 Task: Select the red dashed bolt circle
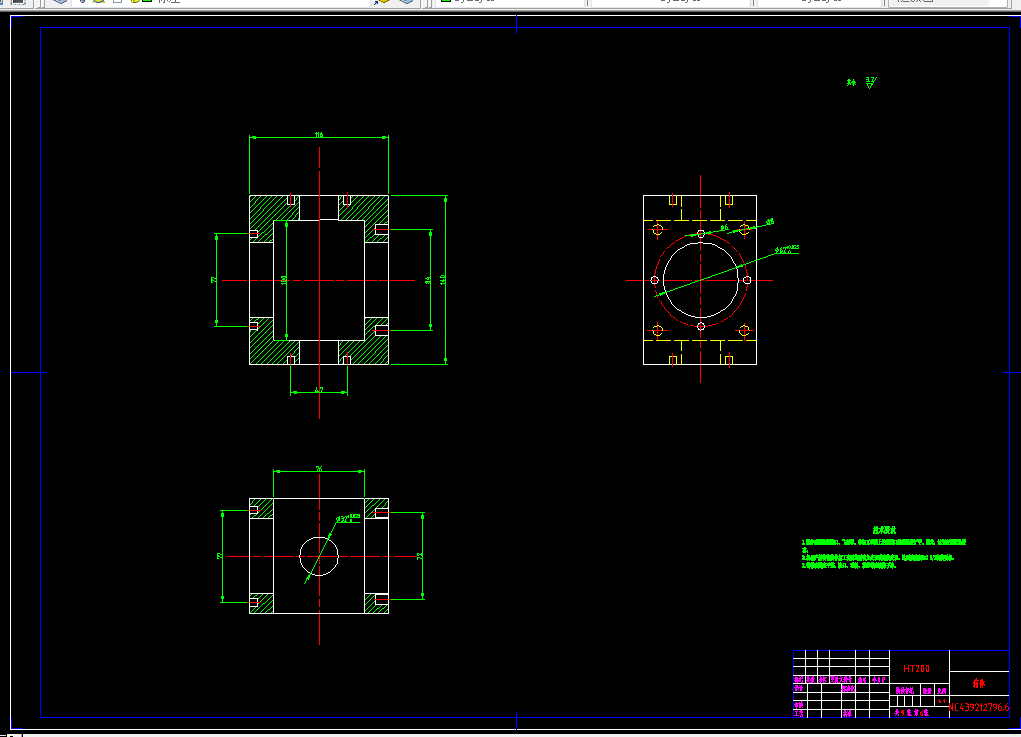(701, 280)
